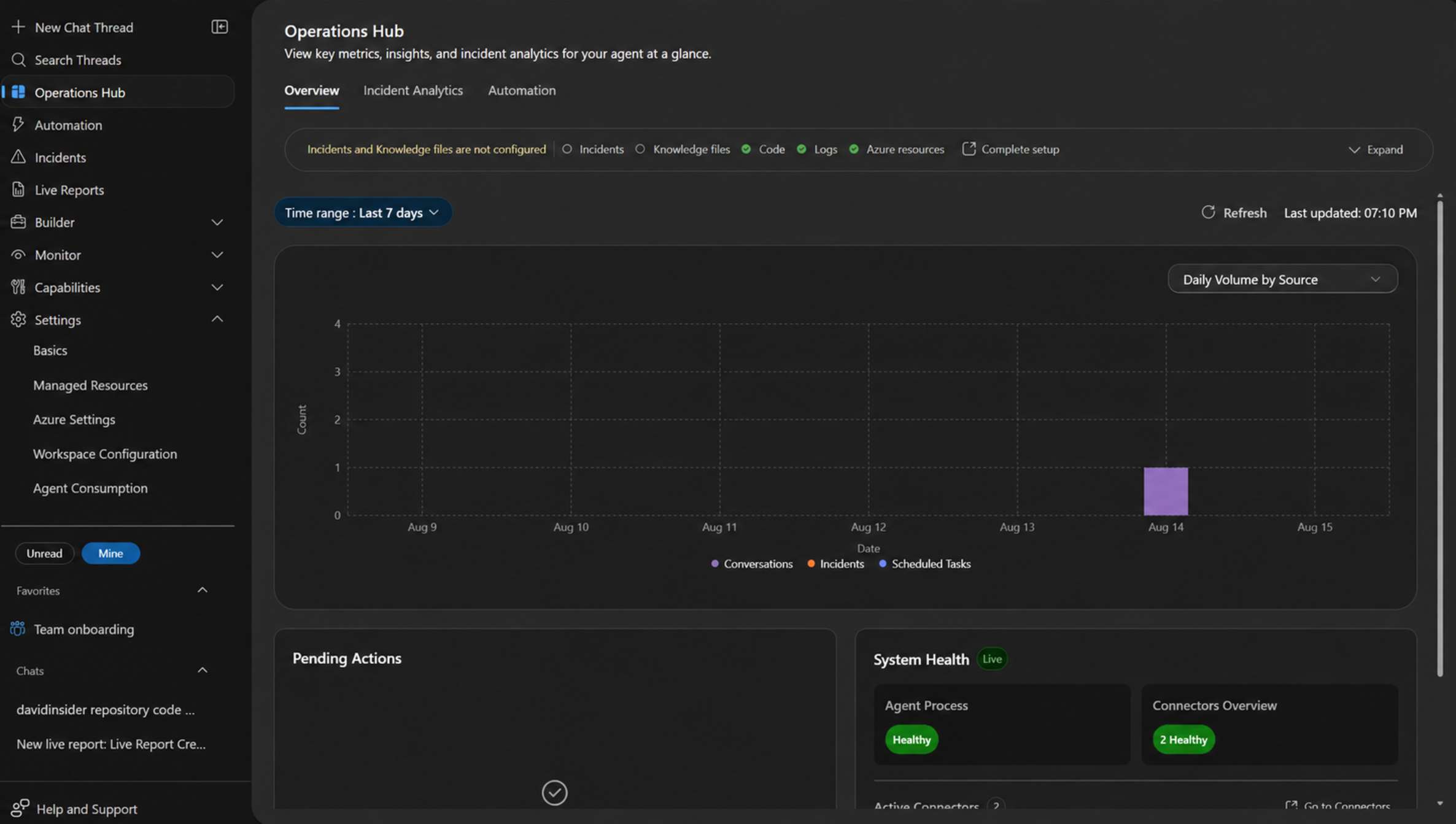Click the Expand setup banner button
1456x824 pixels.
[x=1376, y=150]
